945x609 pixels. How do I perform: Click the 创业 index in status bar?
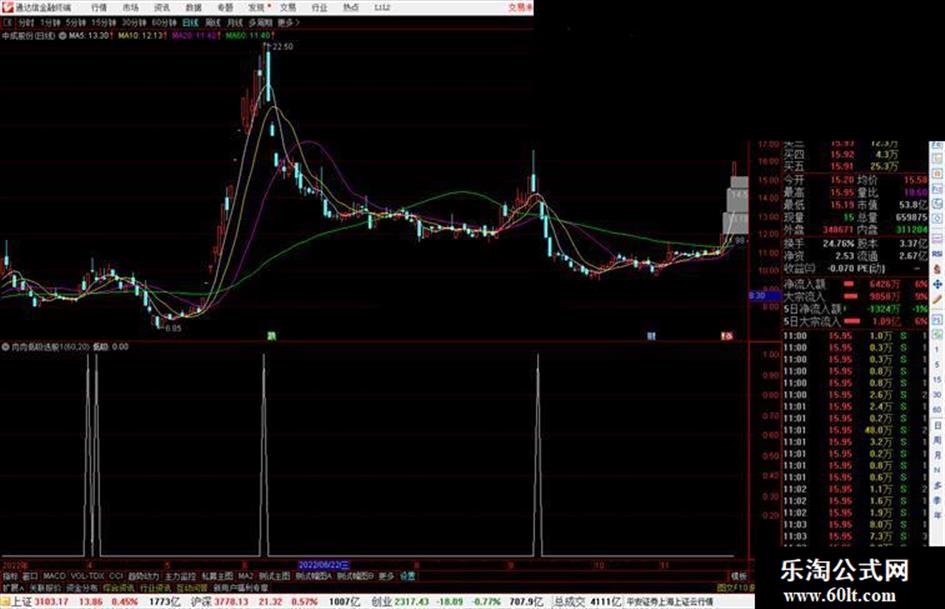click(x=381, y=602)
